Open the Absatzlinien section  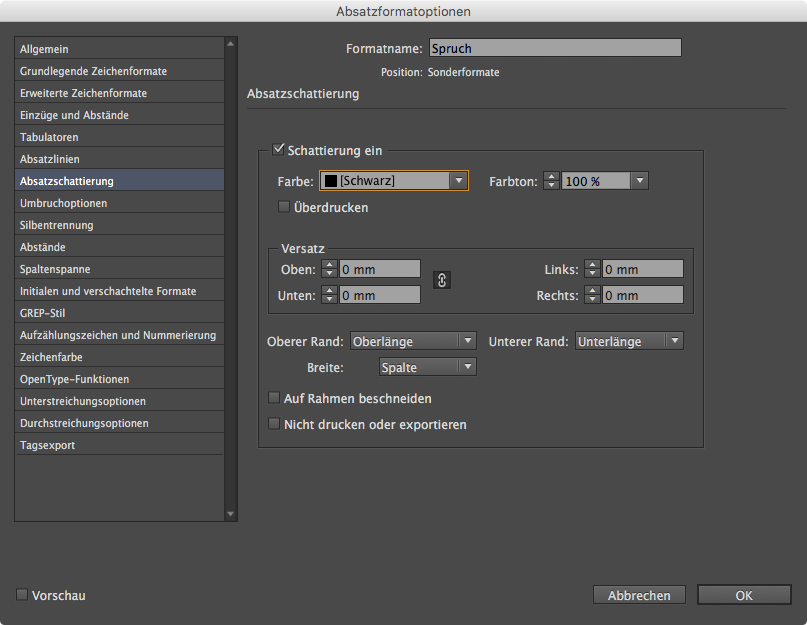point(119,159)
